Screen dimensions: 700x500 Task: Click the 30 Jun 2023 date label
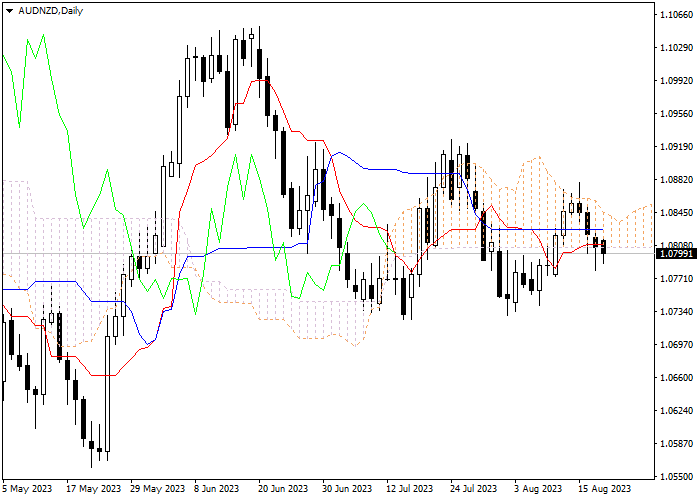coord(347,489)
